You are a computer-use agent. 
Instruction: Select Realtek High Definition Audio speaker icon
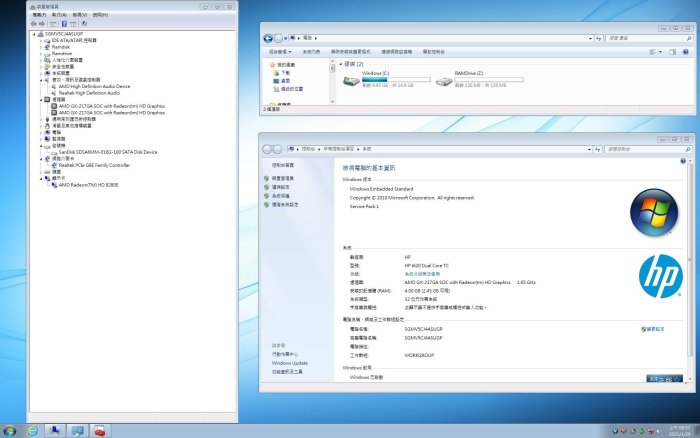point(54,93)
